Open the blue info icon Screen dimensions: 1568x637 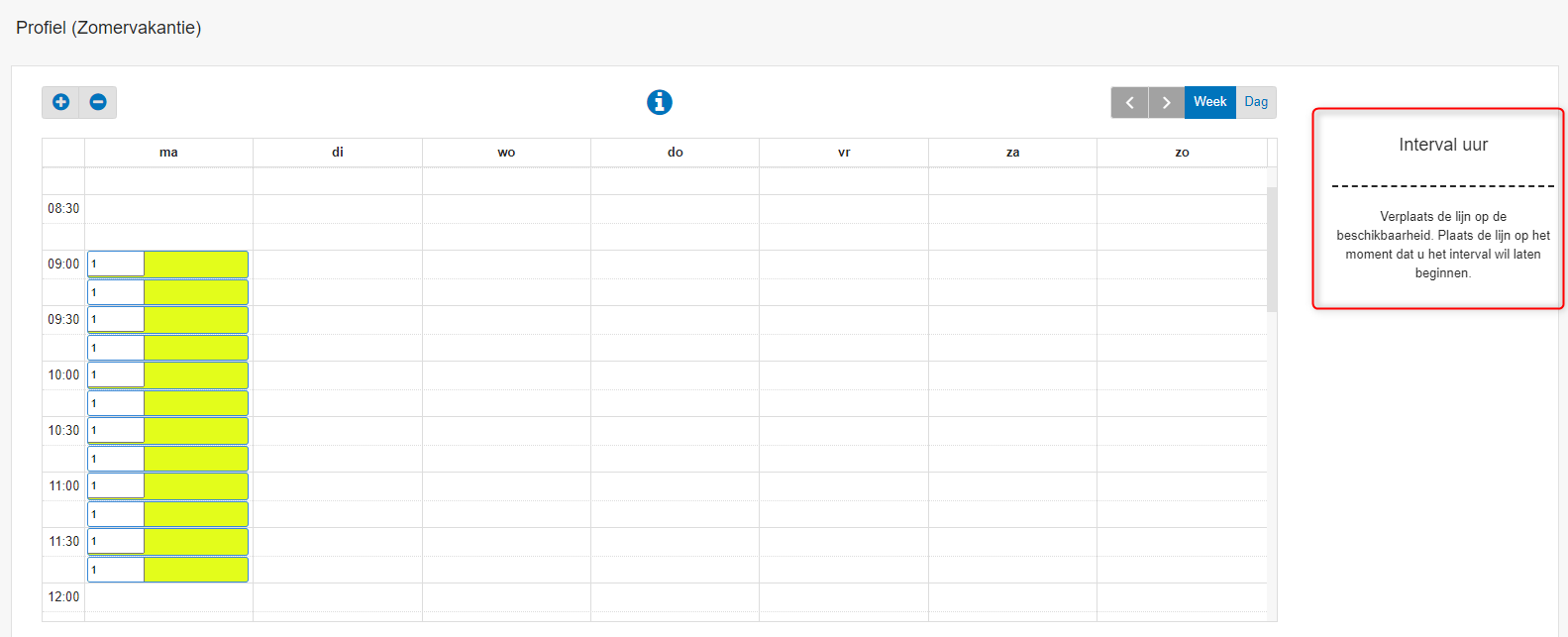[660, 102]
